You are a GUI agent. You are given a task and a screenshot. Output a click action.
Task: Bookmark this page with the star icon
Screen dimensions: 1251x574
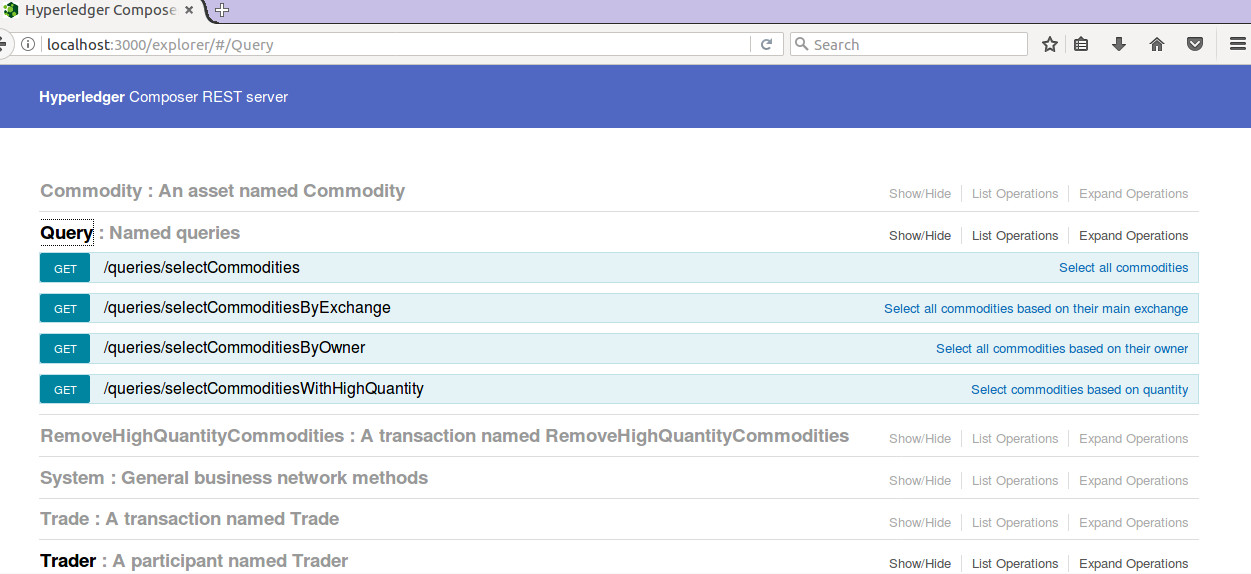click(1050, 44)
